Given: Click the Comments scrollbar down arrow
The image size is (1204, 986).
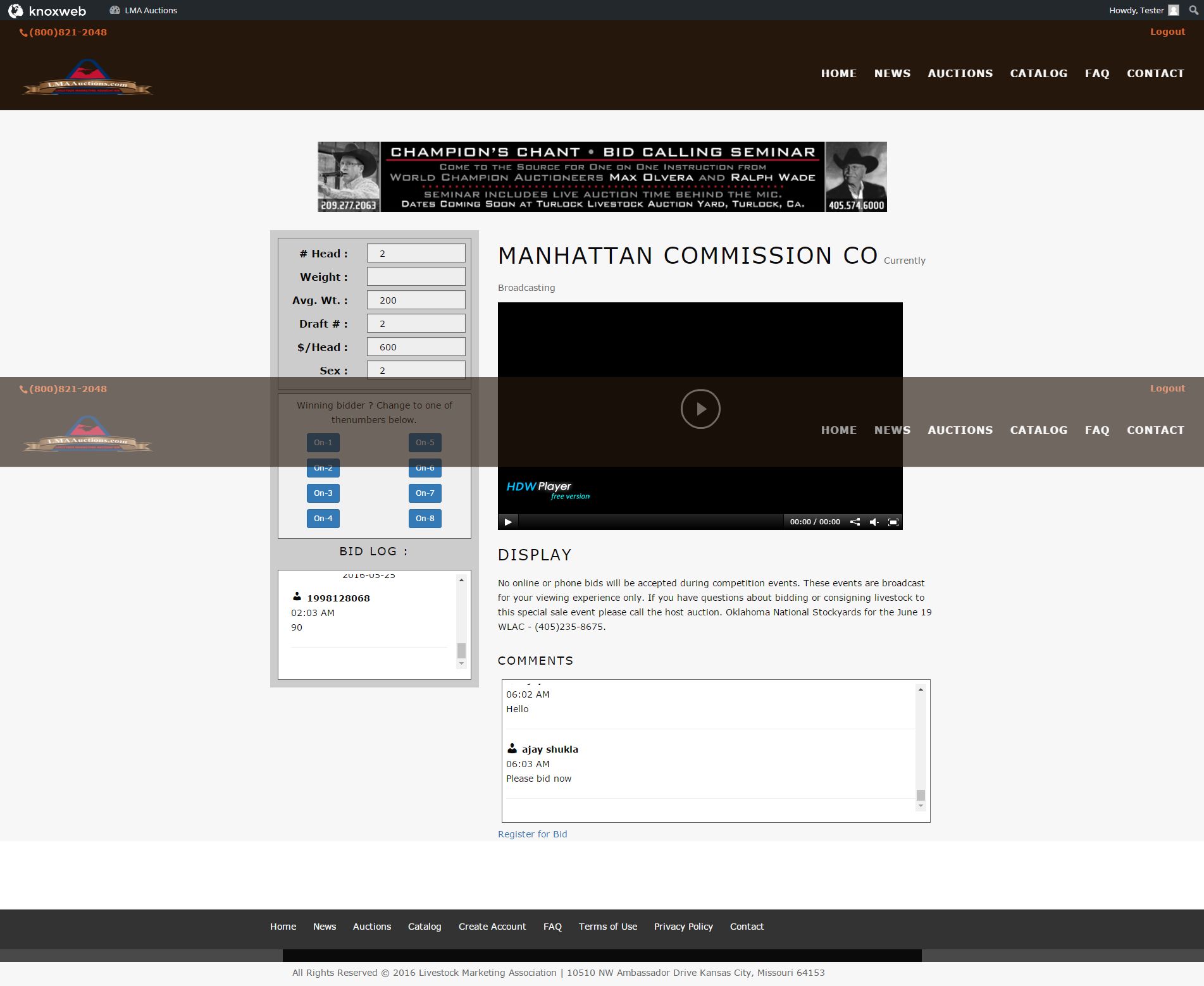Looking at the screenshot, I should point(921,806).
